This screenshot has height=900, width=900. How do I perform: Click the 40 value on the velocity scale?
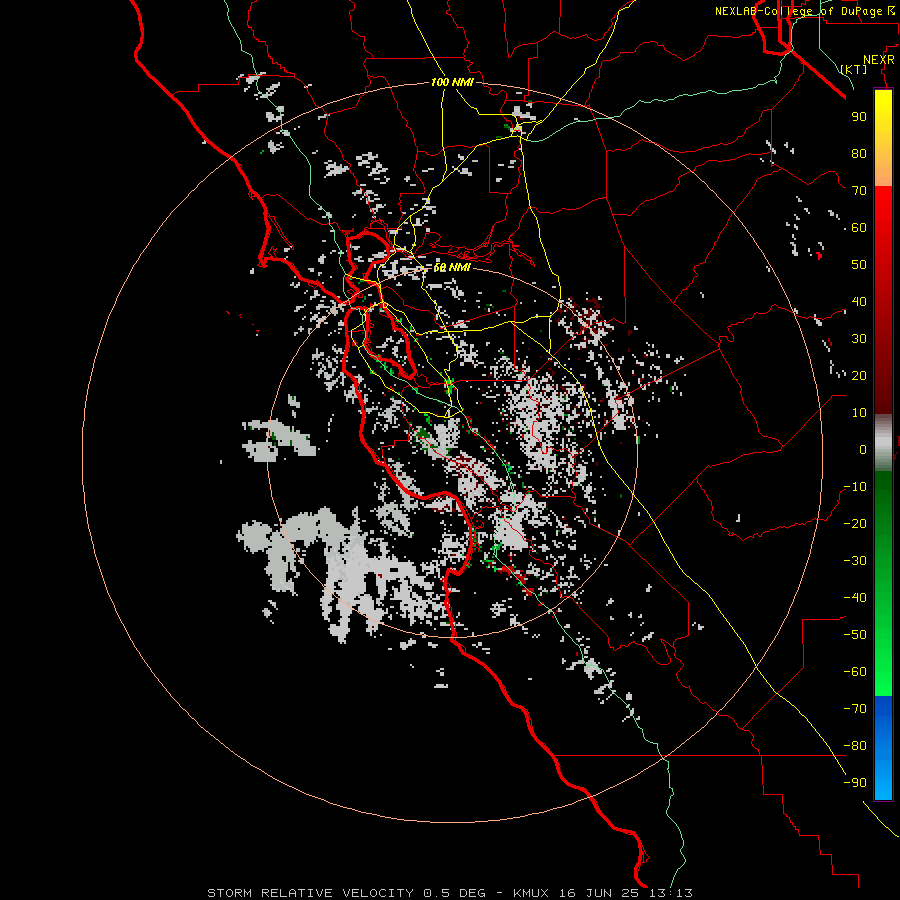click(859, 301)
